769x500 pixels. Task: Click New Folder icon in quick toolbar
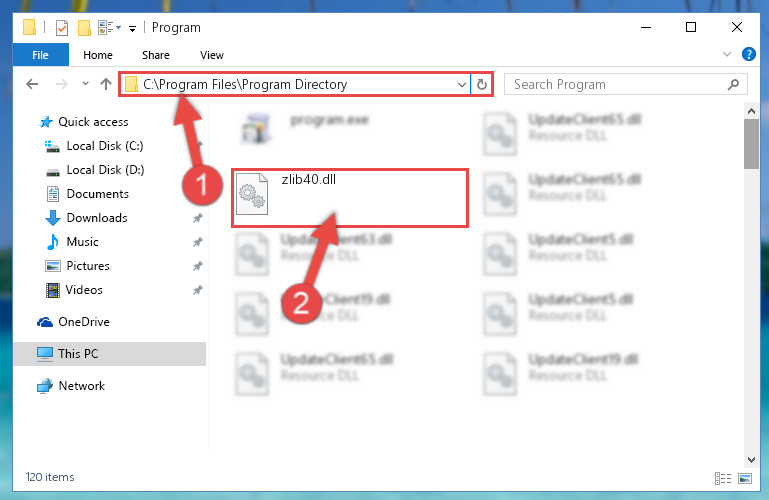tap(84, 27)
